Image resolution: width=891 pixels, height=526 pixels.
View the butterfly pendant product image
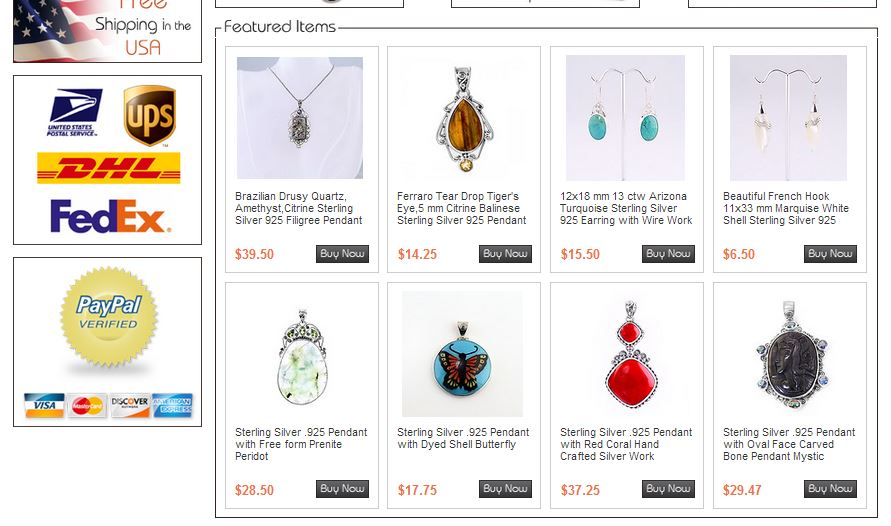click(462, 354)
